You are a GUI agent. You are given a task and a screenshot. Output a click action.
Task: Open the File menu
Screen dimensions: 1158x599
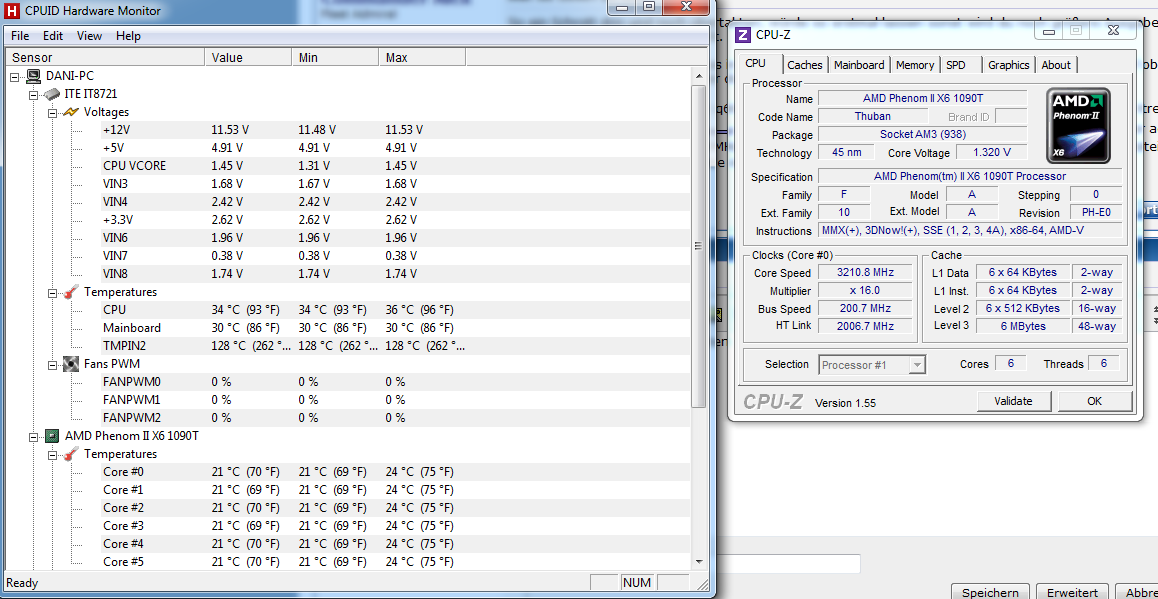tap(20, 35)
